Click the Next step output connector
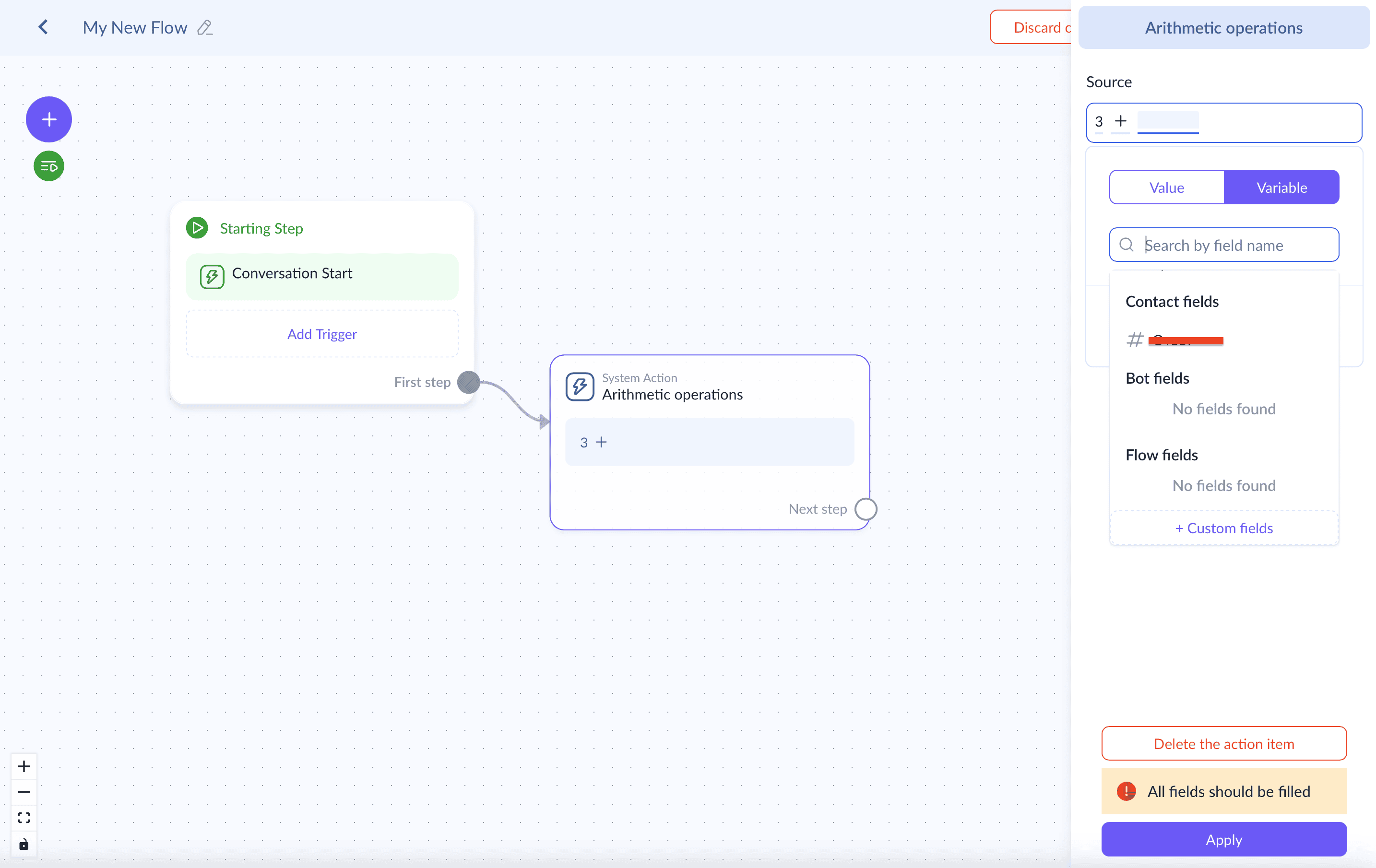This screenshot has width=1376, height=868. [866, 509]
